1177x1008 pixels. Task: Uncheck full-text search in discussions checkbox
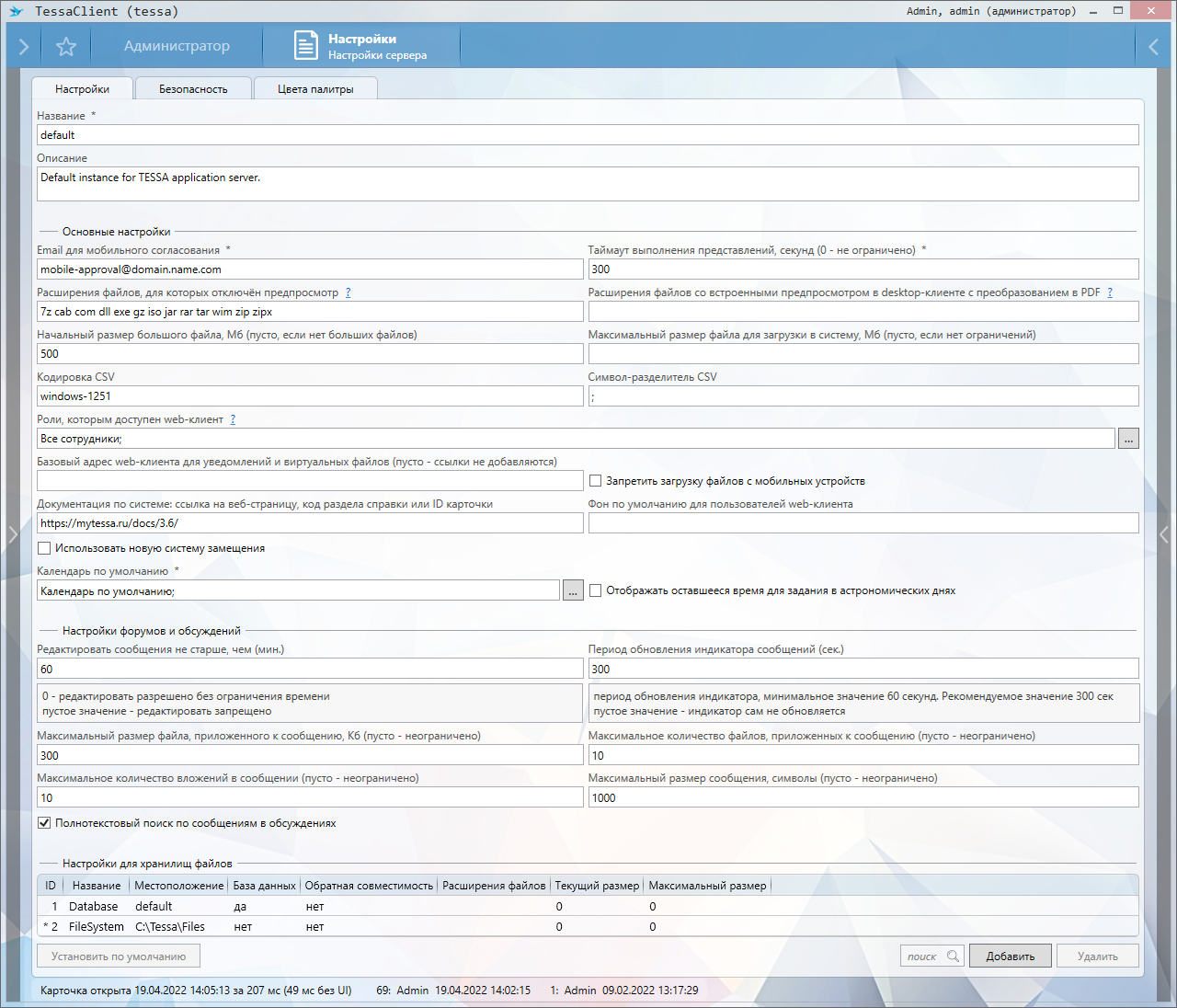click(x=44, y=823)
